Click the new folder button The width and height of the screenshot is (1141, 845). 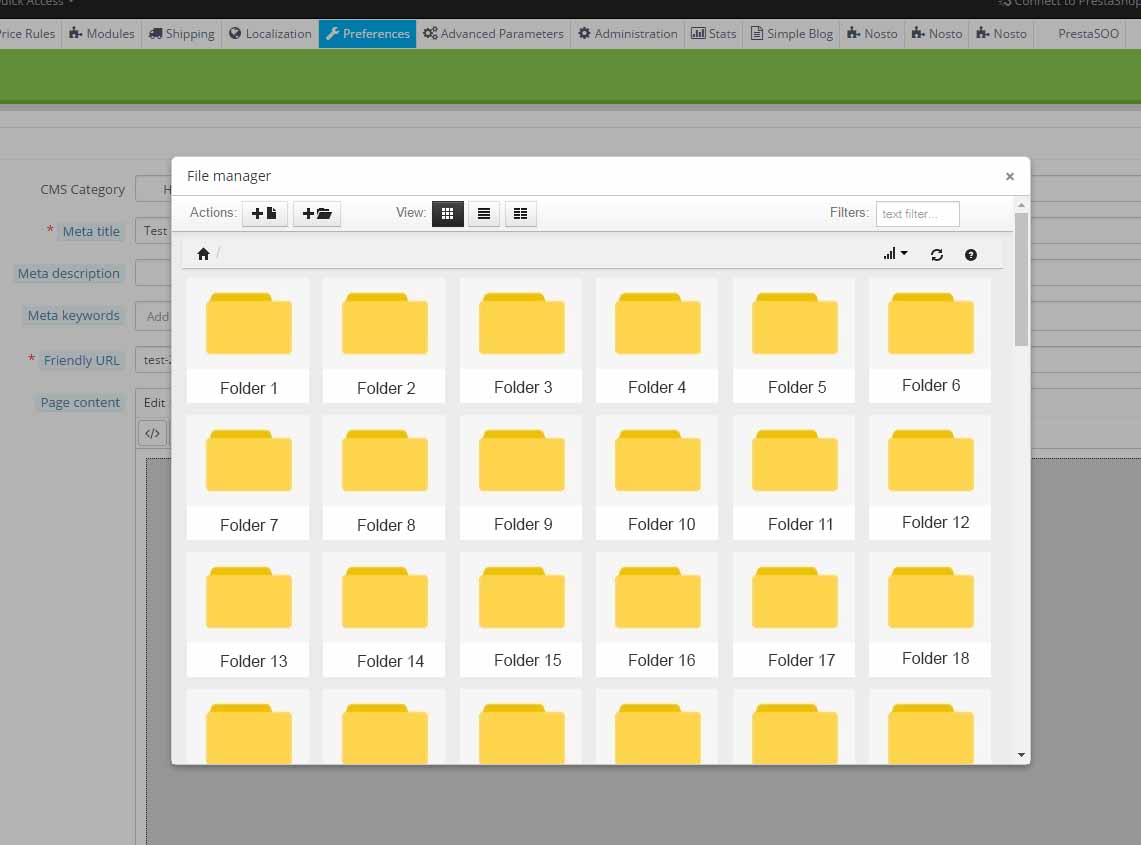click(317, 213)
